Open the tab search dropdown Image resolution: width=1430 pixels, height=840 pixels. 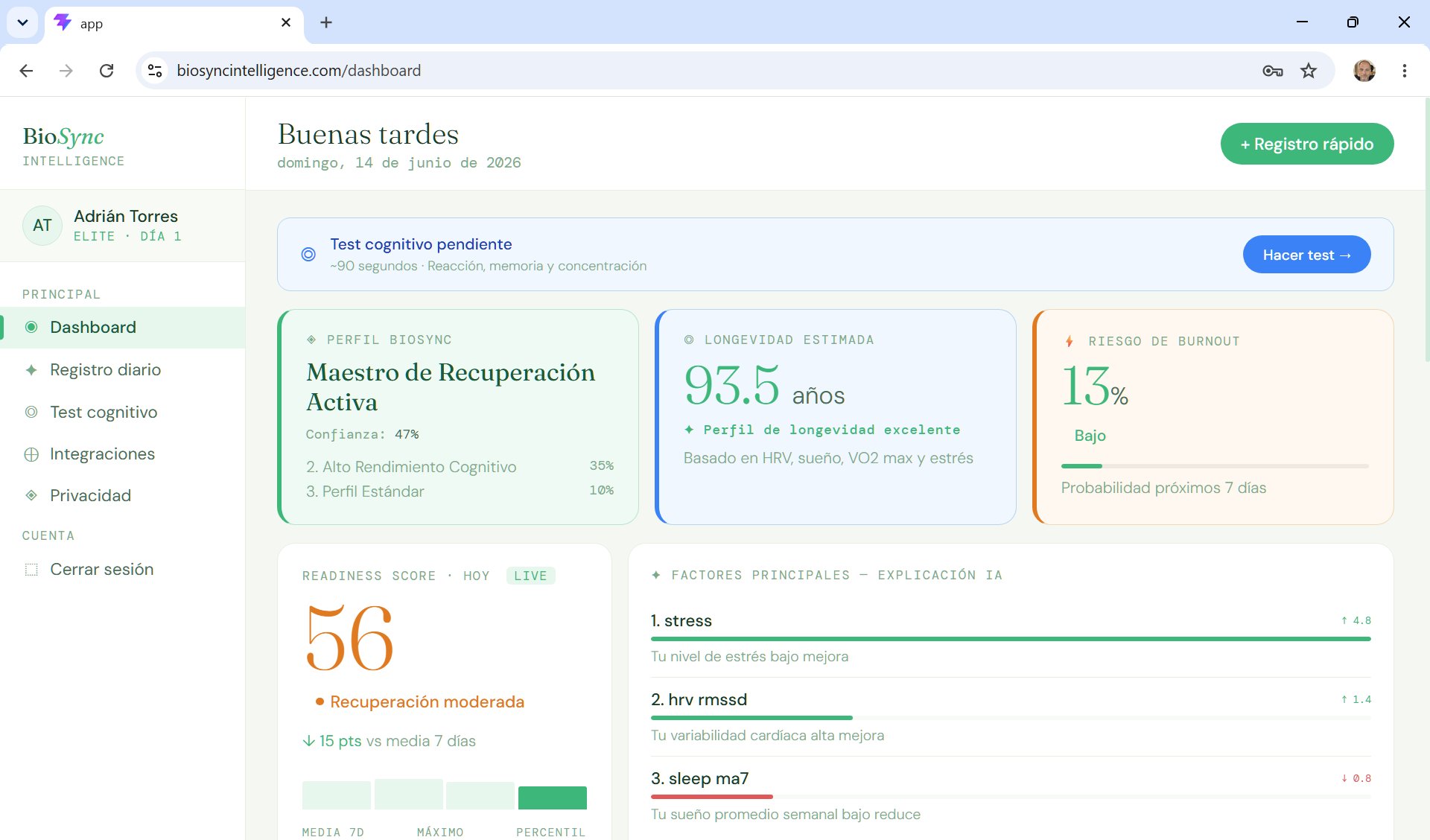tap(22, 22)
